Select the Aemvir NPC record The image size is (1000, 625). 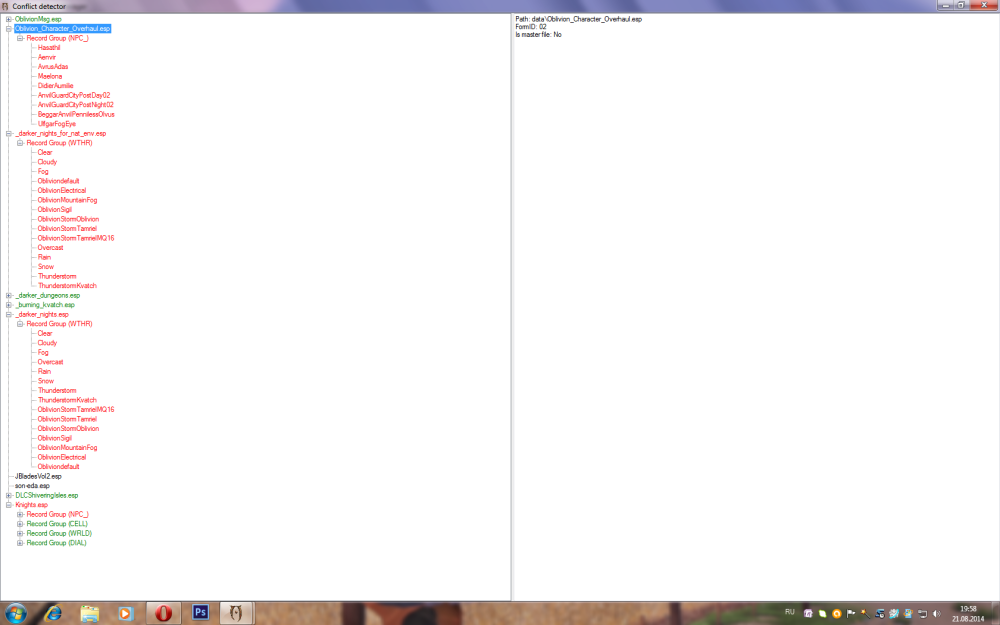(47, 57)
